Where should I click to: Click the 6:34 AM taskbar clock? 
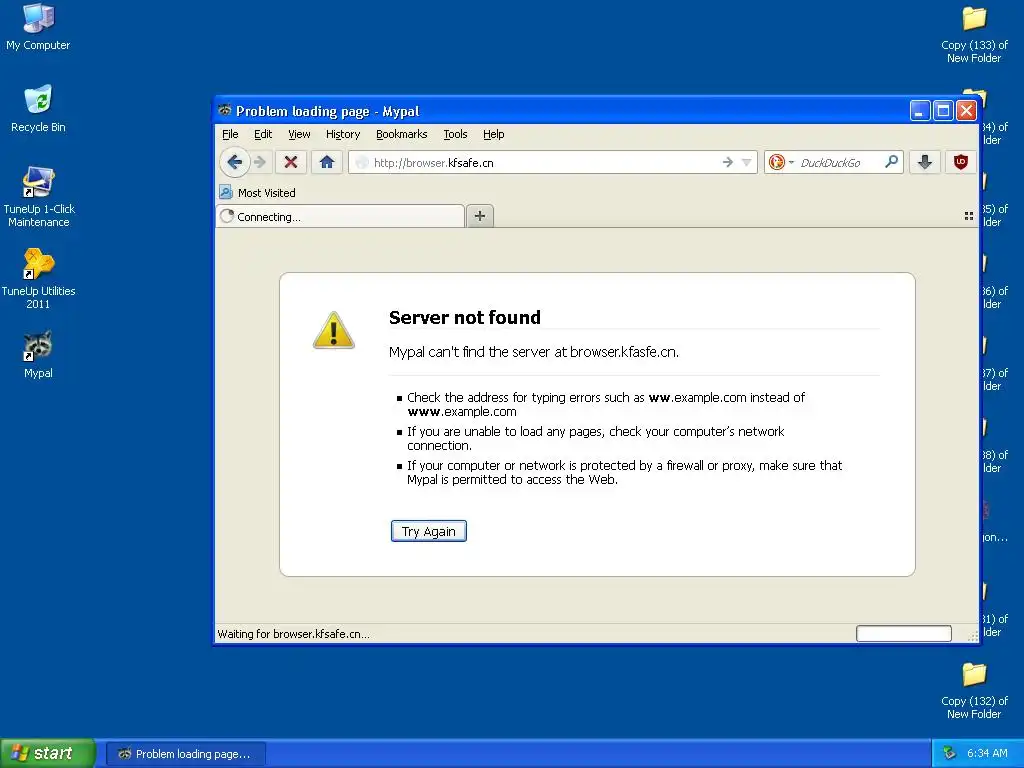click(x=987, y=753)
